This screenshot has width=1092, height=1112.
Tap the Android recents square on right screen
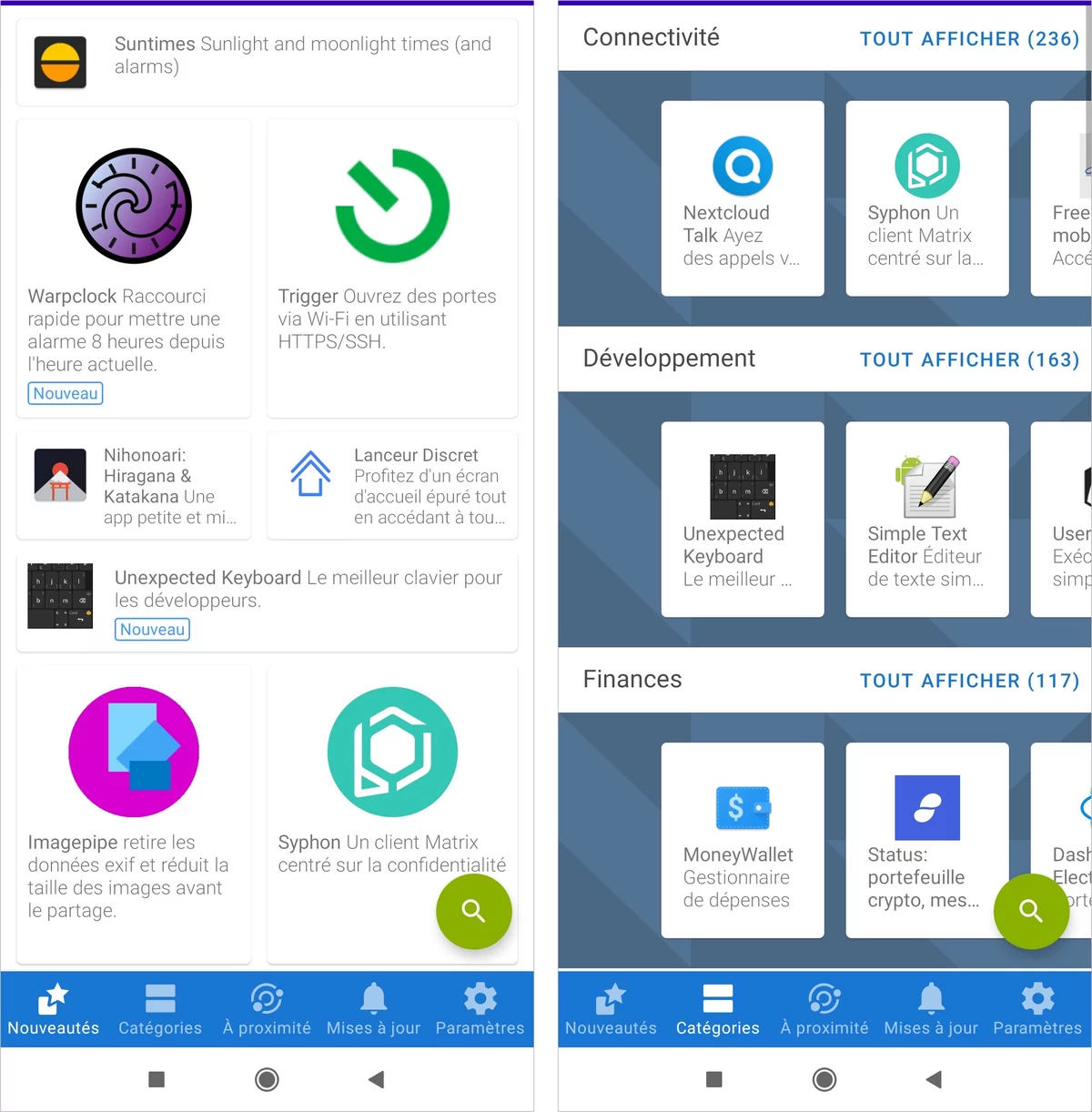714,1079
